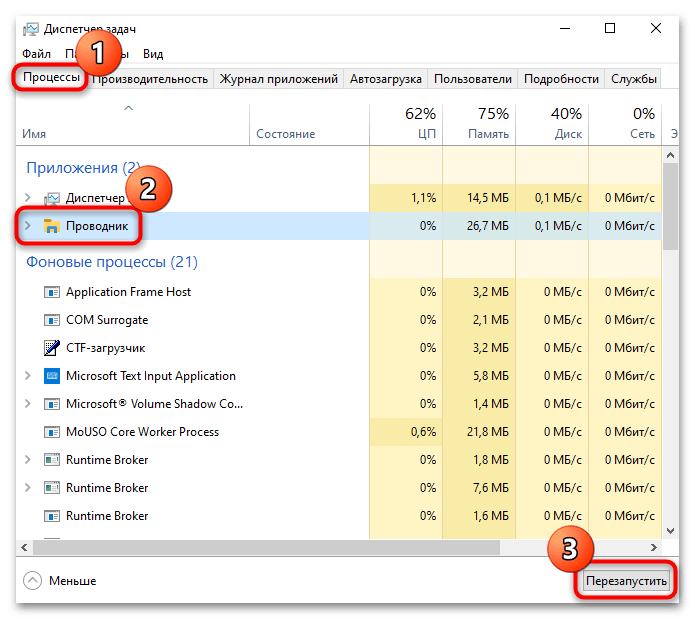This screenshot has height=619, width=695.
Task: Collapse details with the Меньше arrow icon
Action: 32,581
